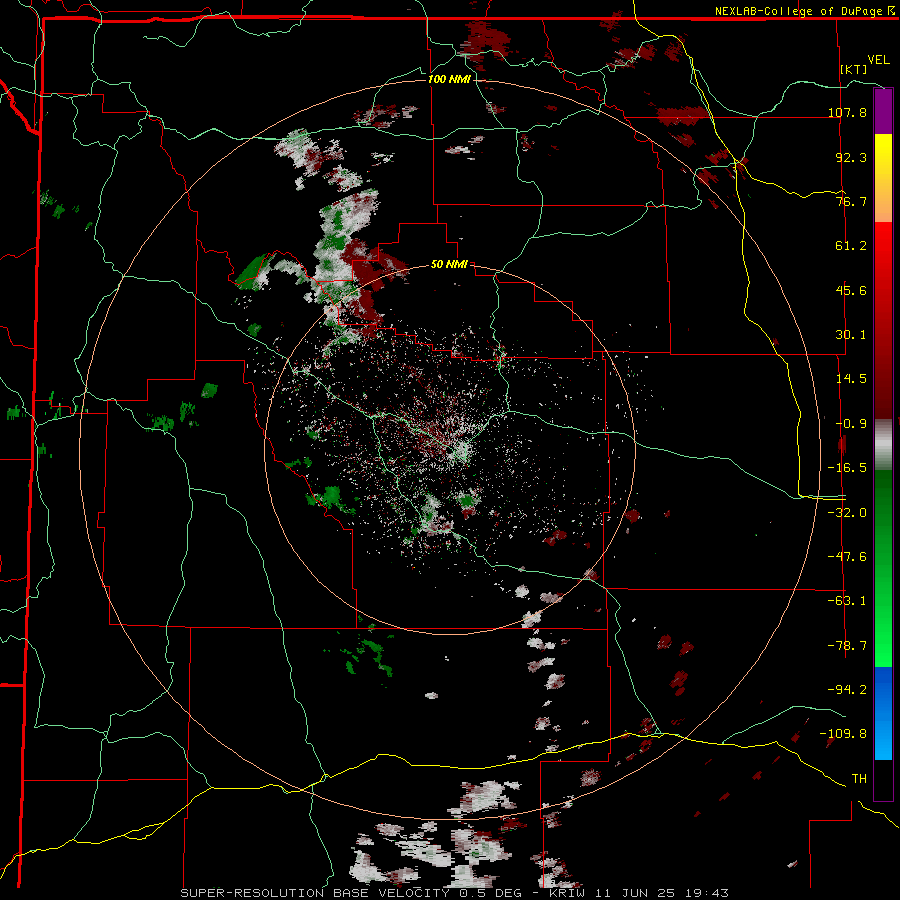Select the -63.1 velocity scale value

(848, 601)
